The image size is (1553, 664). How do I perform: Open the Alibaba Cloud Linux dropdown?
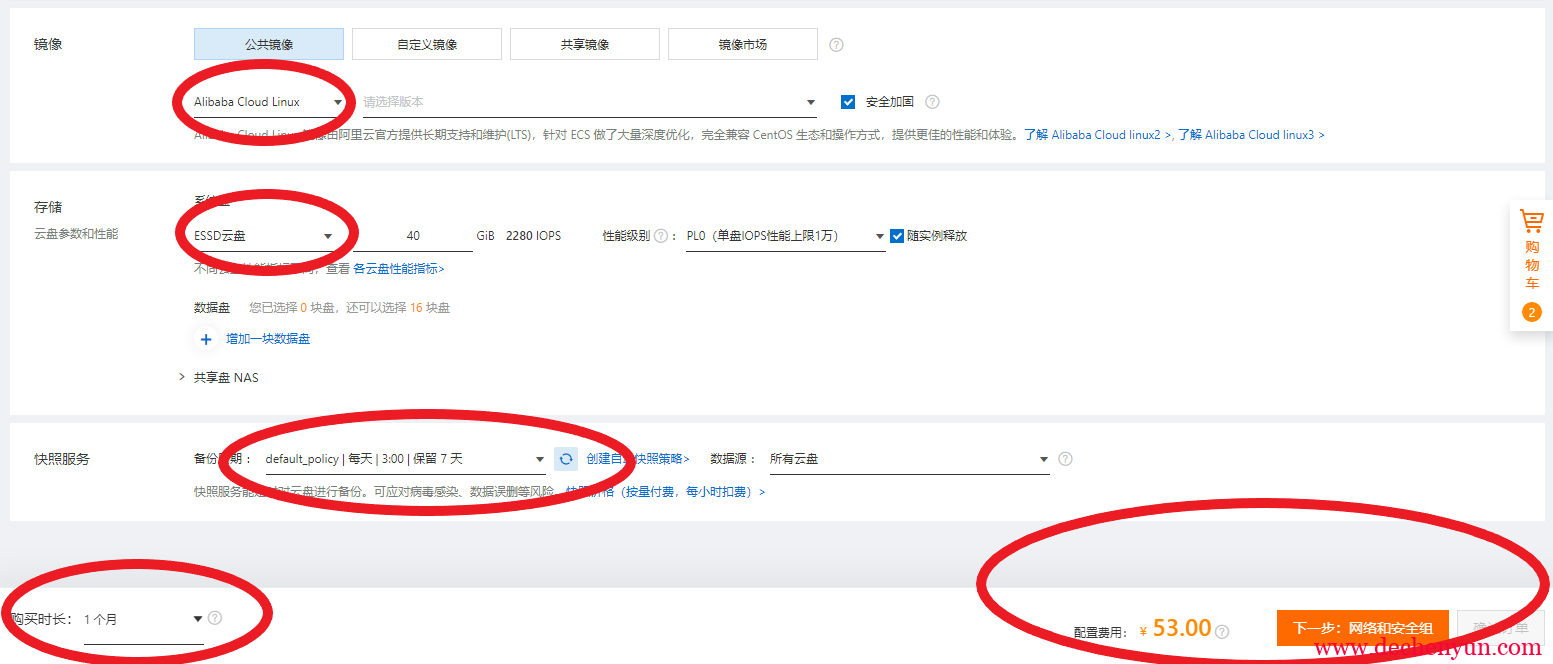(269, 102)
